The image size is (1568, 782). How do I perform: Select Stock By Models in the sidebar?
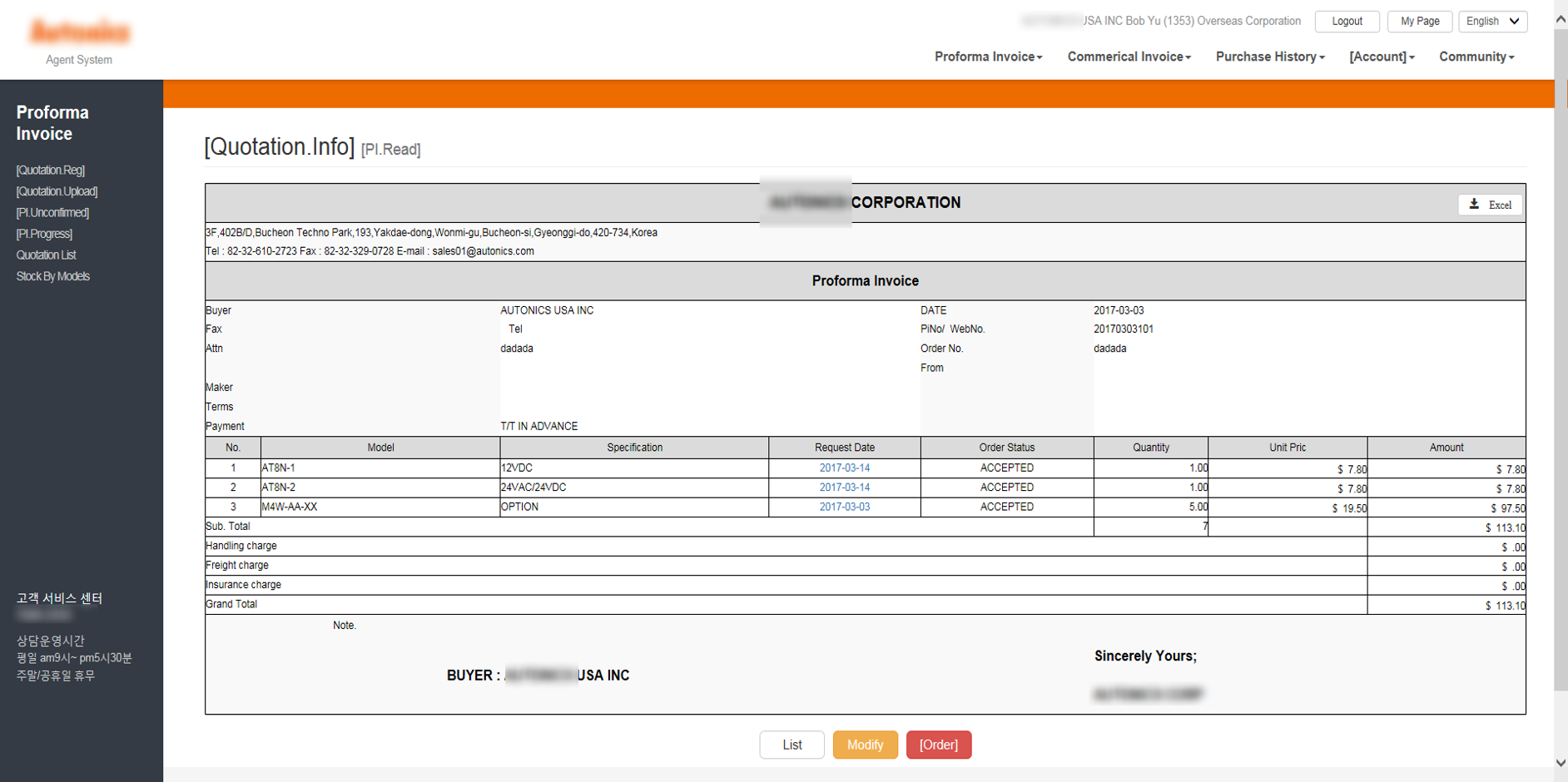tap(52, 276)
